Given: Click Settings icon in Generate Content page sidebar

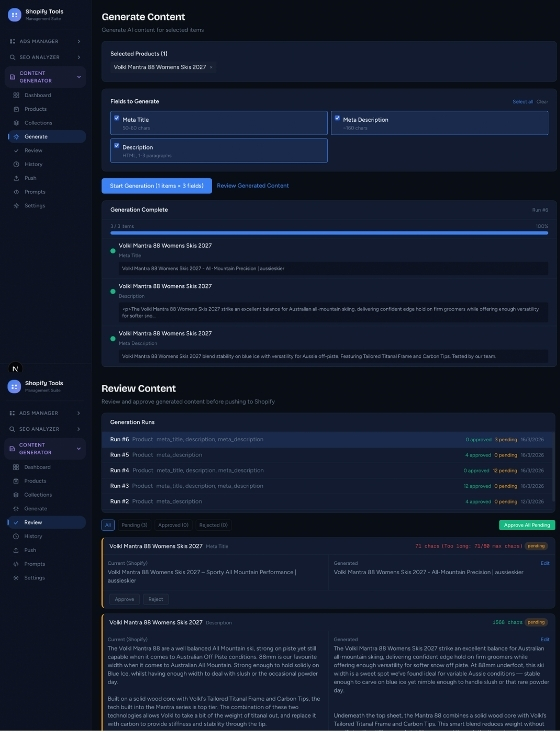Looking at the screenshot, I should 16,206.
